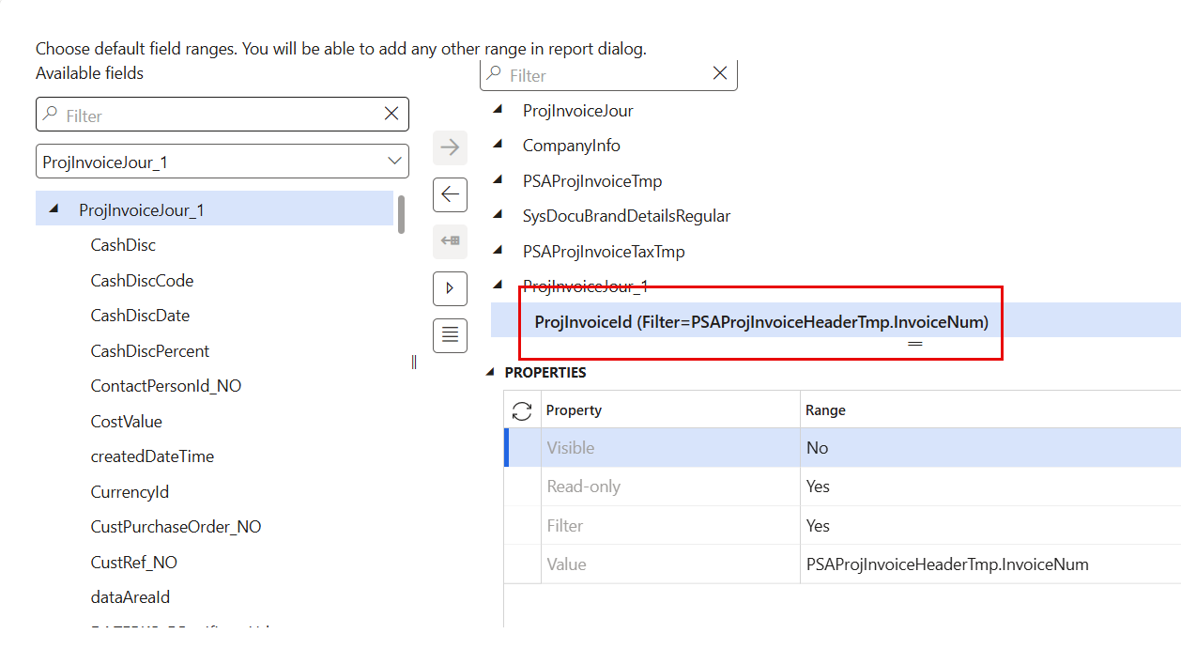Click the right arrow add-field button
Viewport: 1181px width, 649px height.
[450, 147]
